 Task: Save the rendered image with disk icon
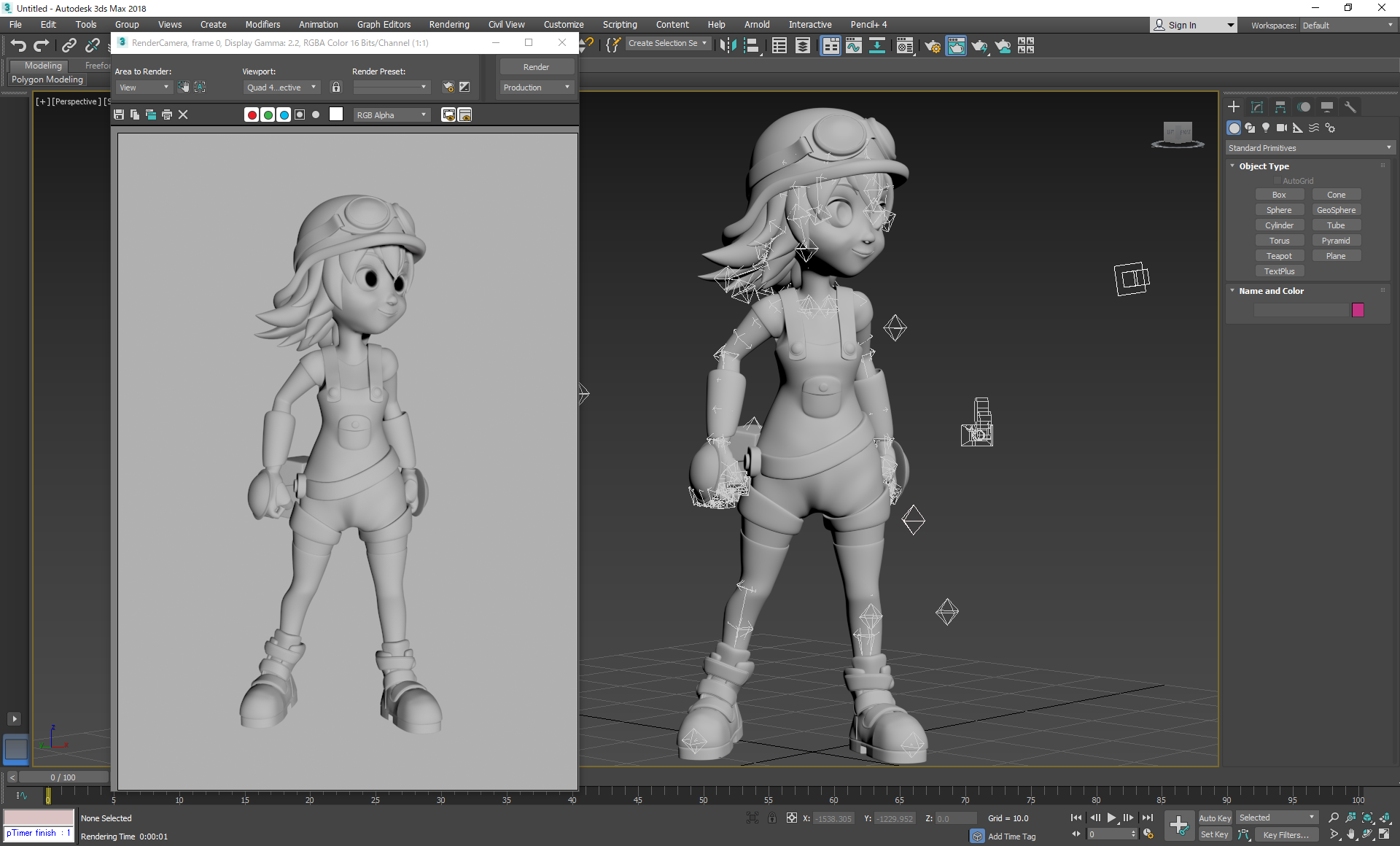[119, 115]
